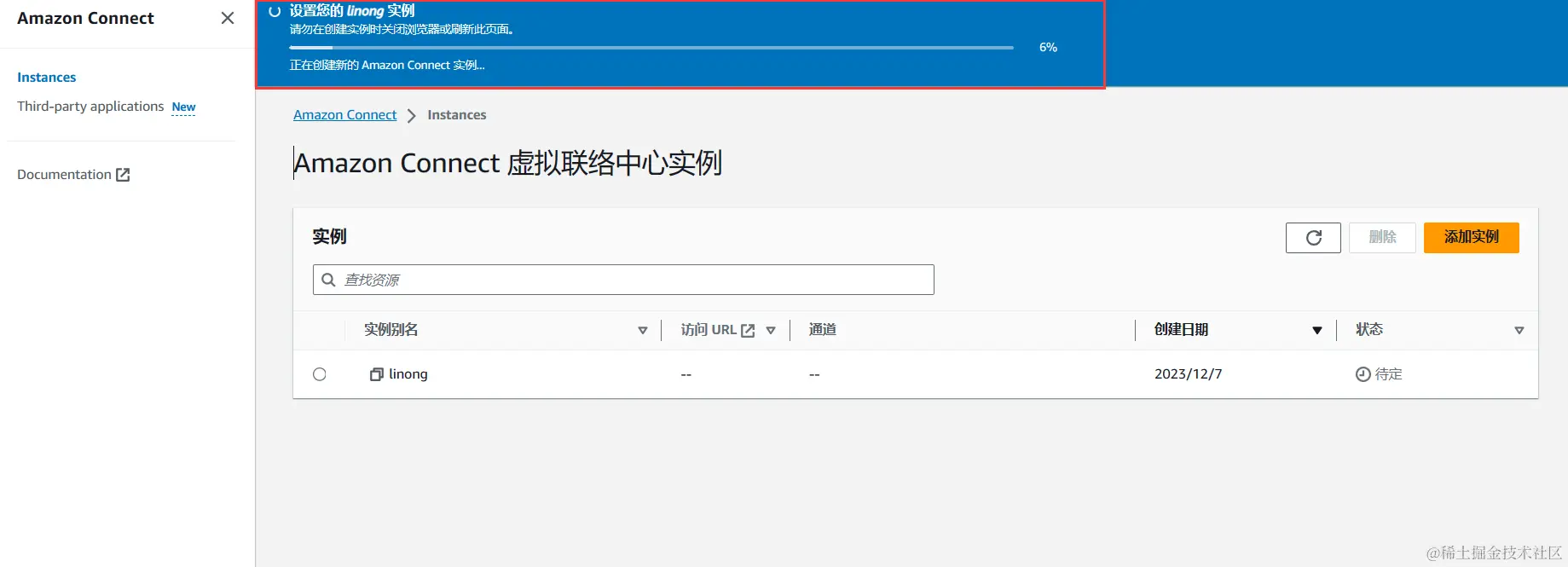Sort by 访问 URL column arrow
The image size is (1568, 567).
(771, 331)
